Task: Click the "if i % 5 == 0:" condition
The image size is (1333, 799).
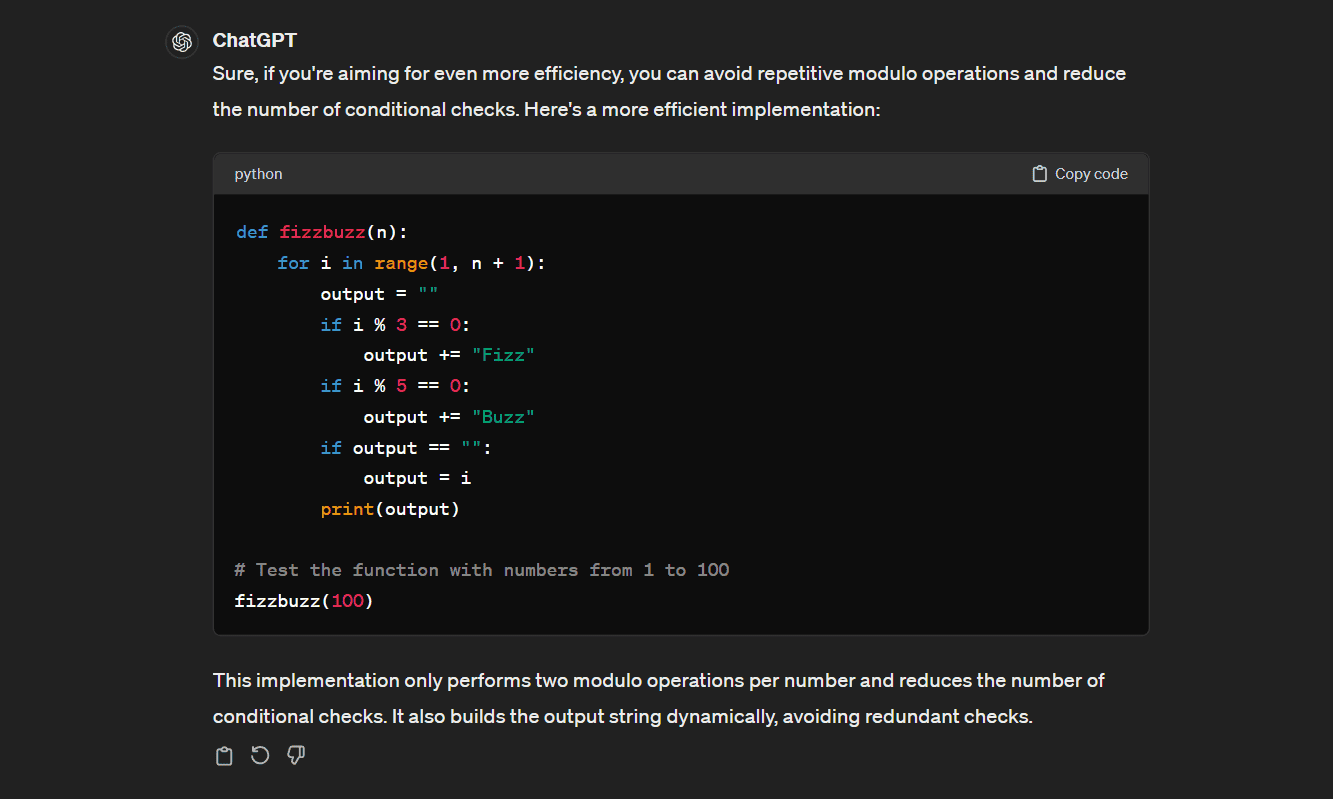Action: [395, 386]
